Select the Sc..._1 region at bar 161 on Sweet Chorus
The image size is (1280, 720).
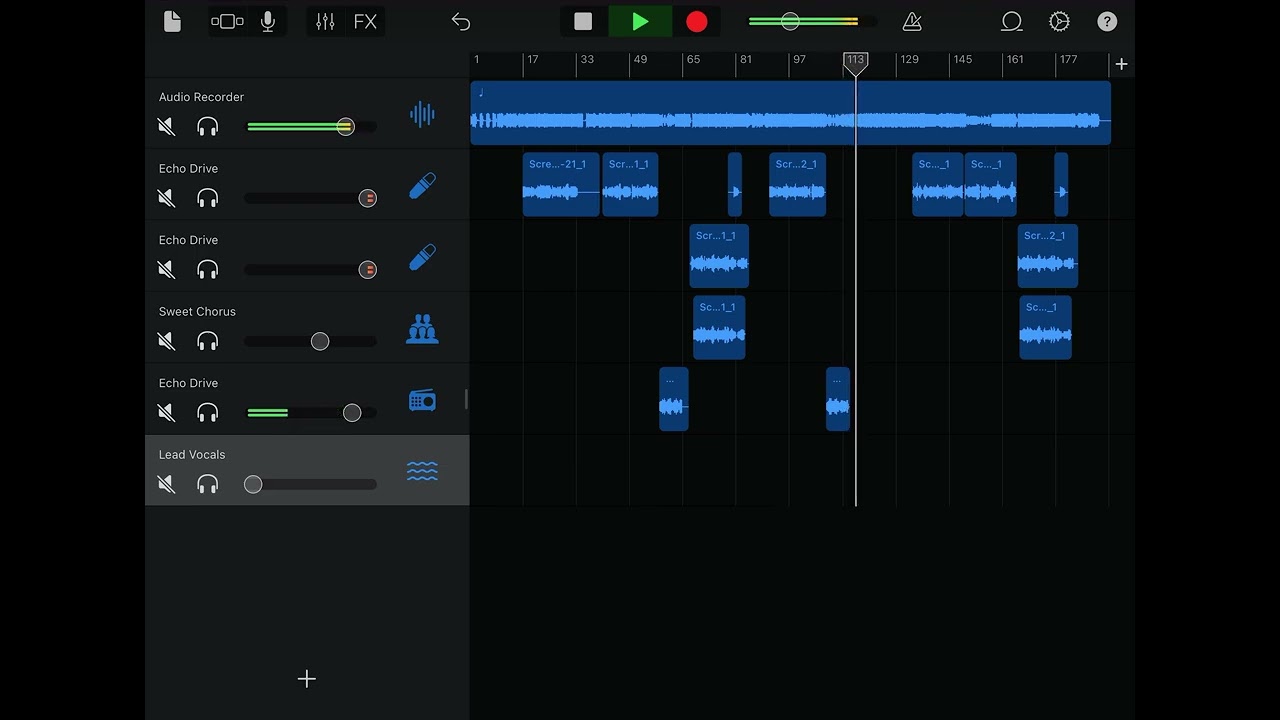click(1045, 328)
